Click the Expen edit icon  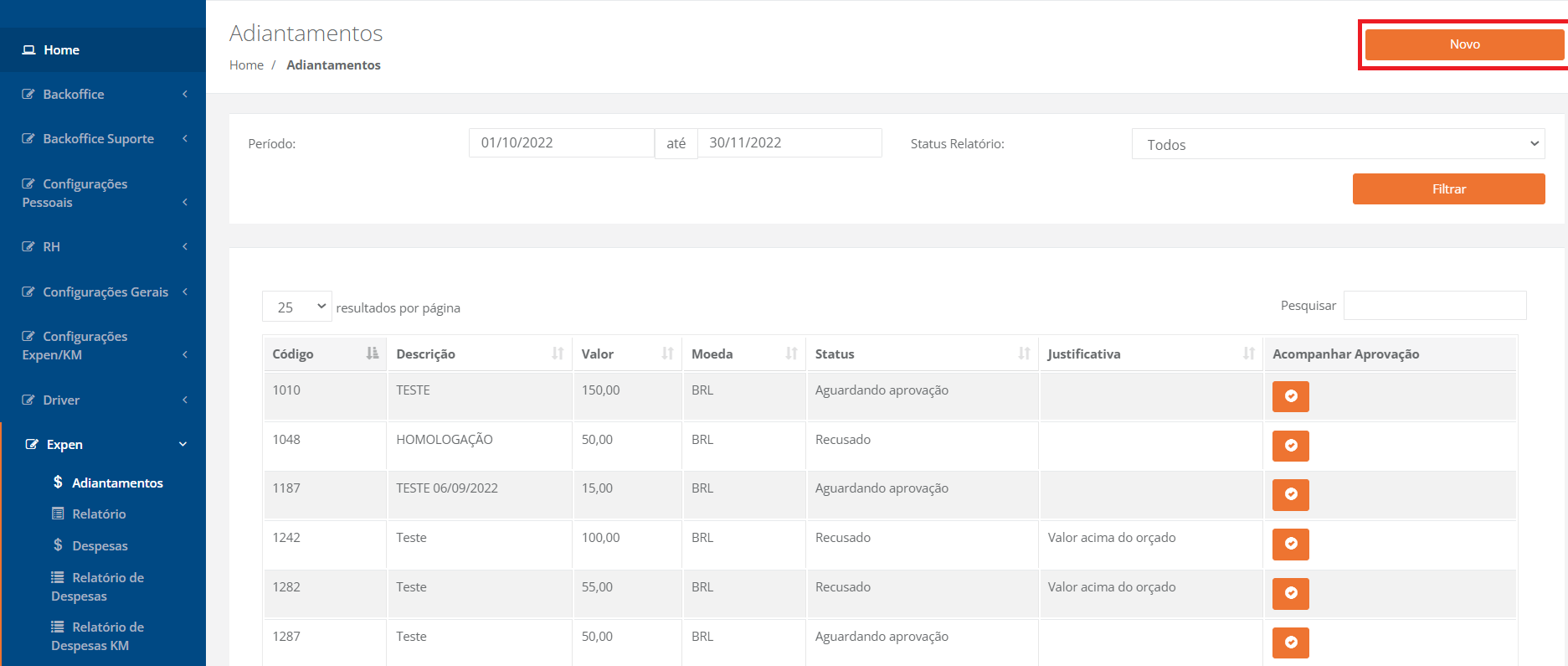32,445
